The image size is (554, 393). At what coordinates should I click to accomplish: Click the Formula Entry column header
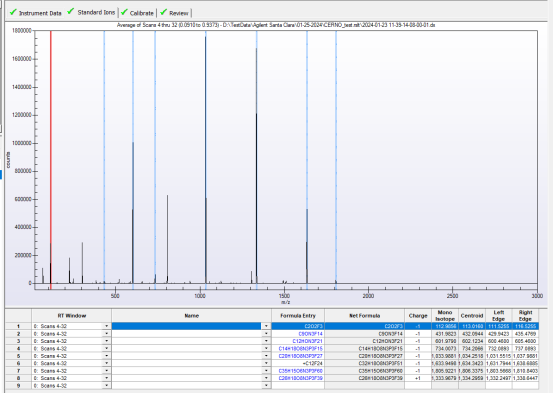point(298,316)
